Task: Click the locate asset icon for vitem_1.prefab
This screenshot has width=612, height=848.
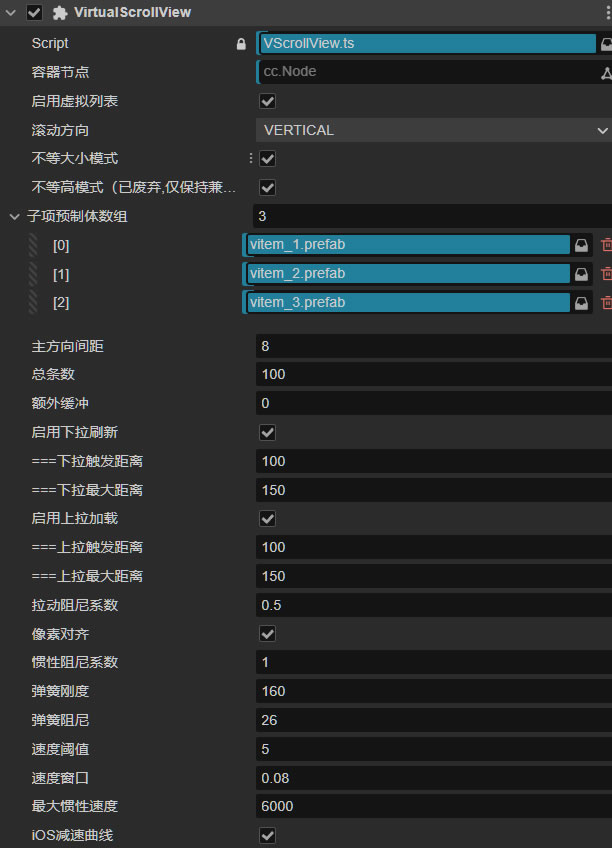Action: point(581,246)
